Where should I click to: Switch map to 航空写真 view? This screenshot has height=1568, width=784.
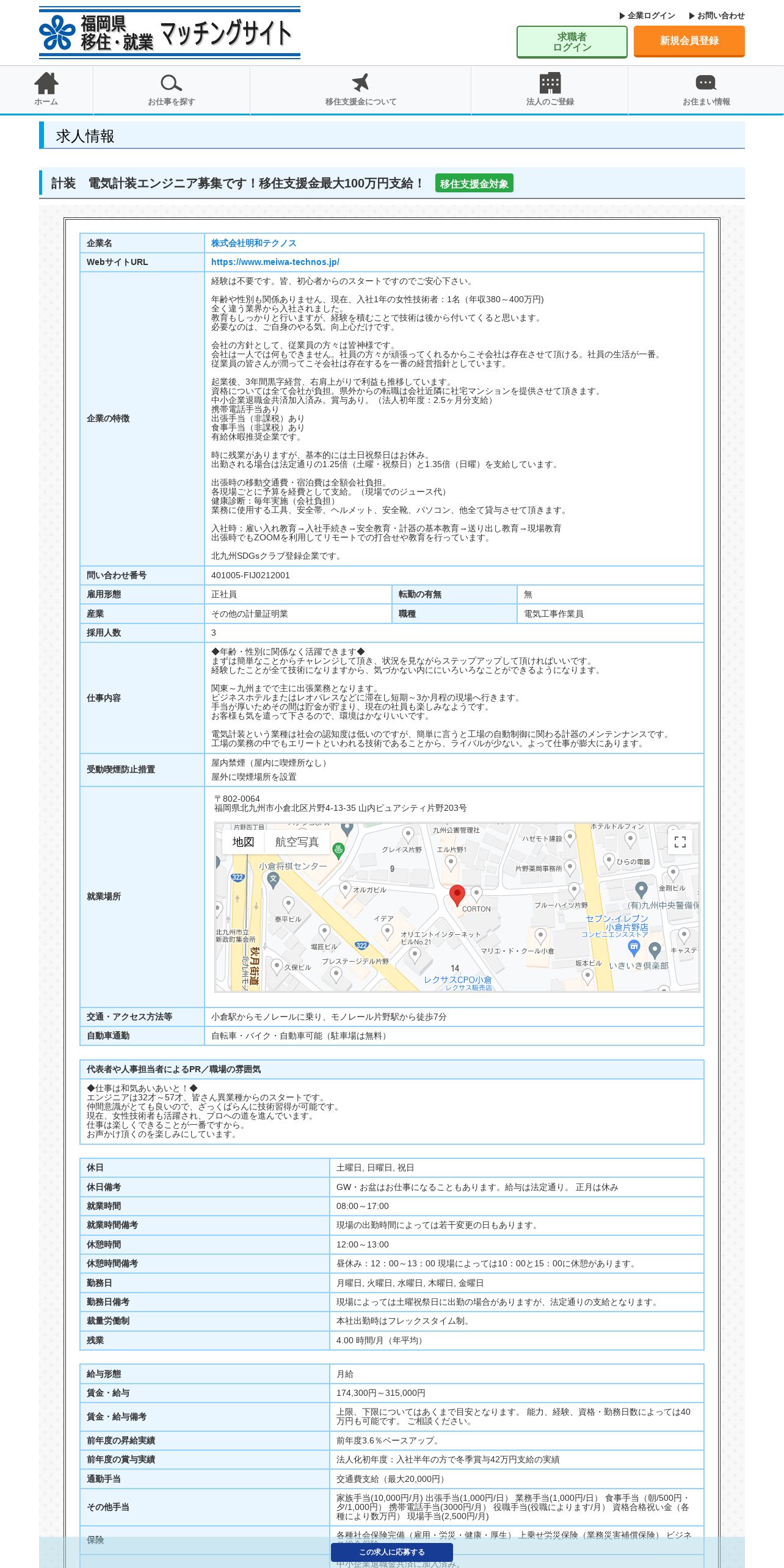point(297,842)
